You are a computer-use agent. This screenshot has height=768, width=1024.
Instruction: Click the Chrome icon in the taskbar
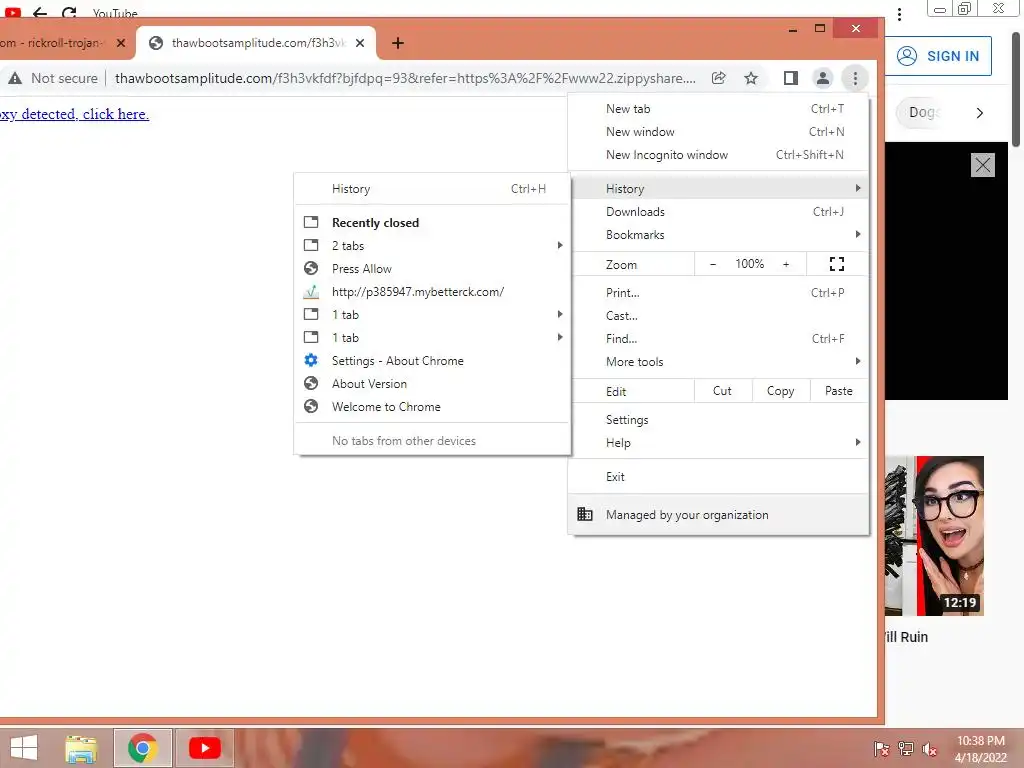click(x=143, y=748)
